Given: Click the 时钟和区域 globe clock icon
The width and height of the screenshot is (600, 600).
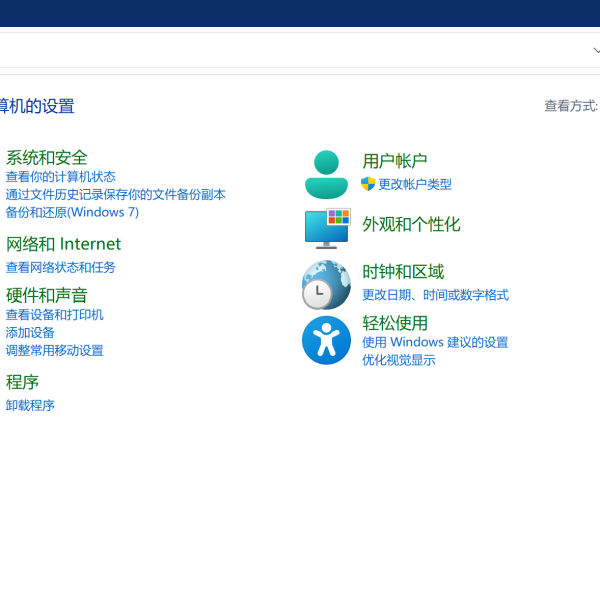Looking at the screenshot, I should (326, 285).
